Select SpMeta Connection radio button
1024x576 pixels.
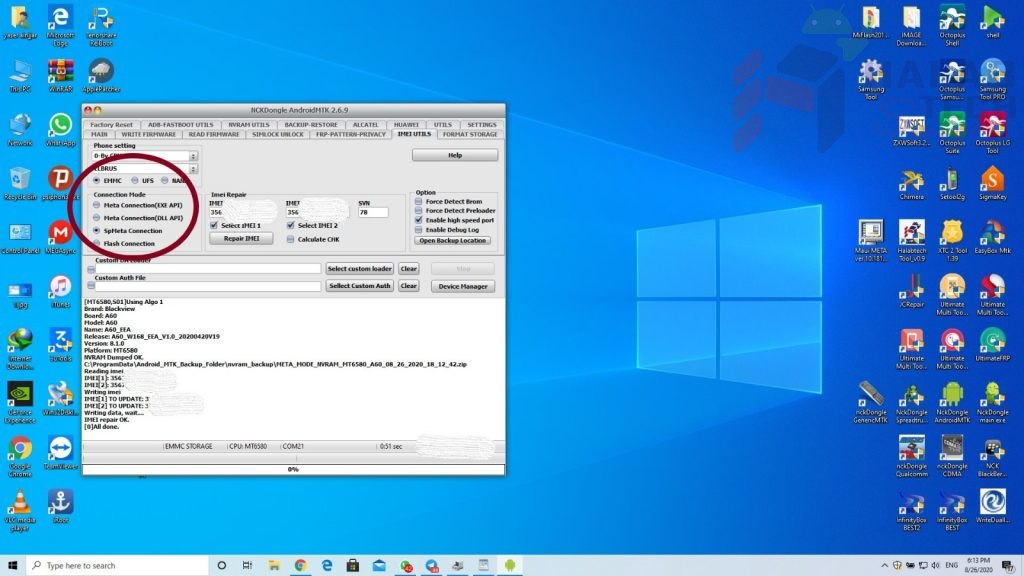(97, 231)
